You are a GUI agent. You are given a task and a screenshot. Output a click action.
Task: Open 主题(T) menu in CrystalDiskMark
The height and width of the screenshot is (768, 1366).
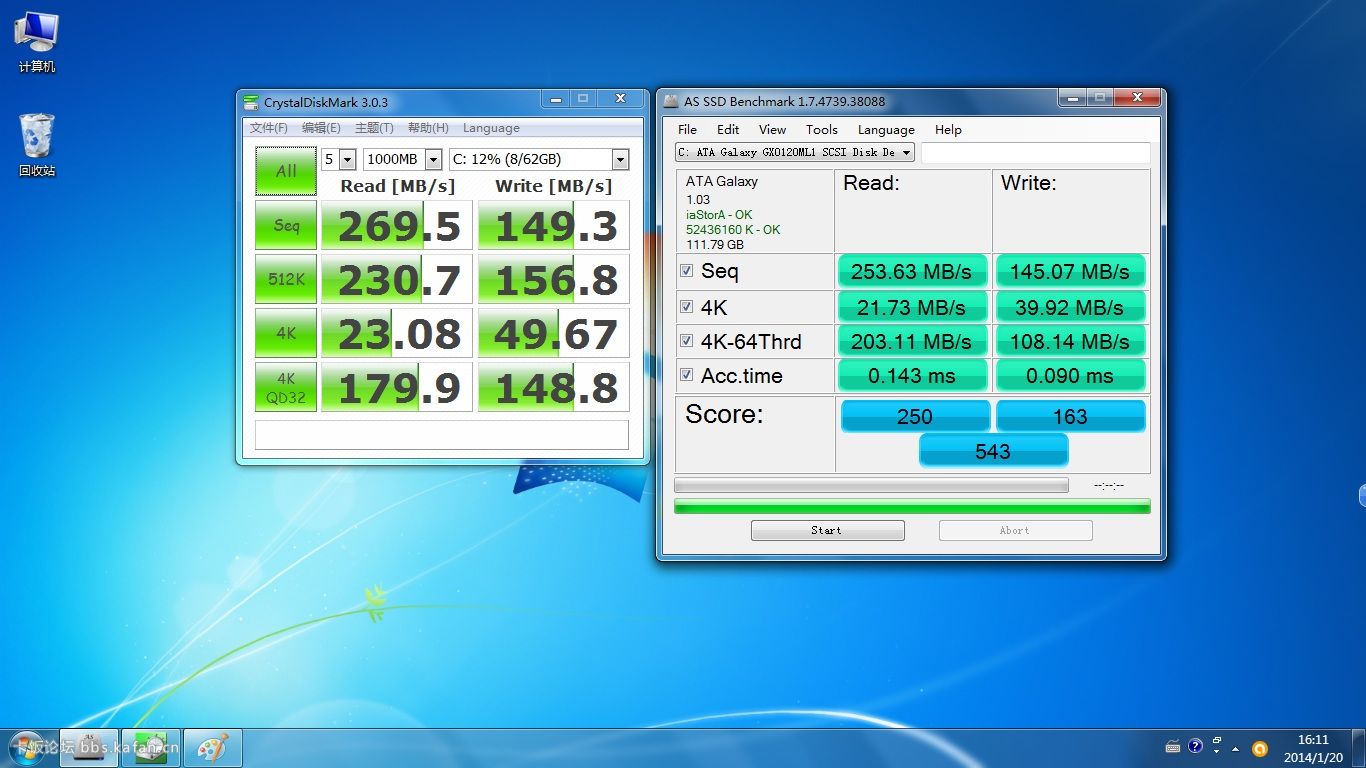[x=374, y=128]
